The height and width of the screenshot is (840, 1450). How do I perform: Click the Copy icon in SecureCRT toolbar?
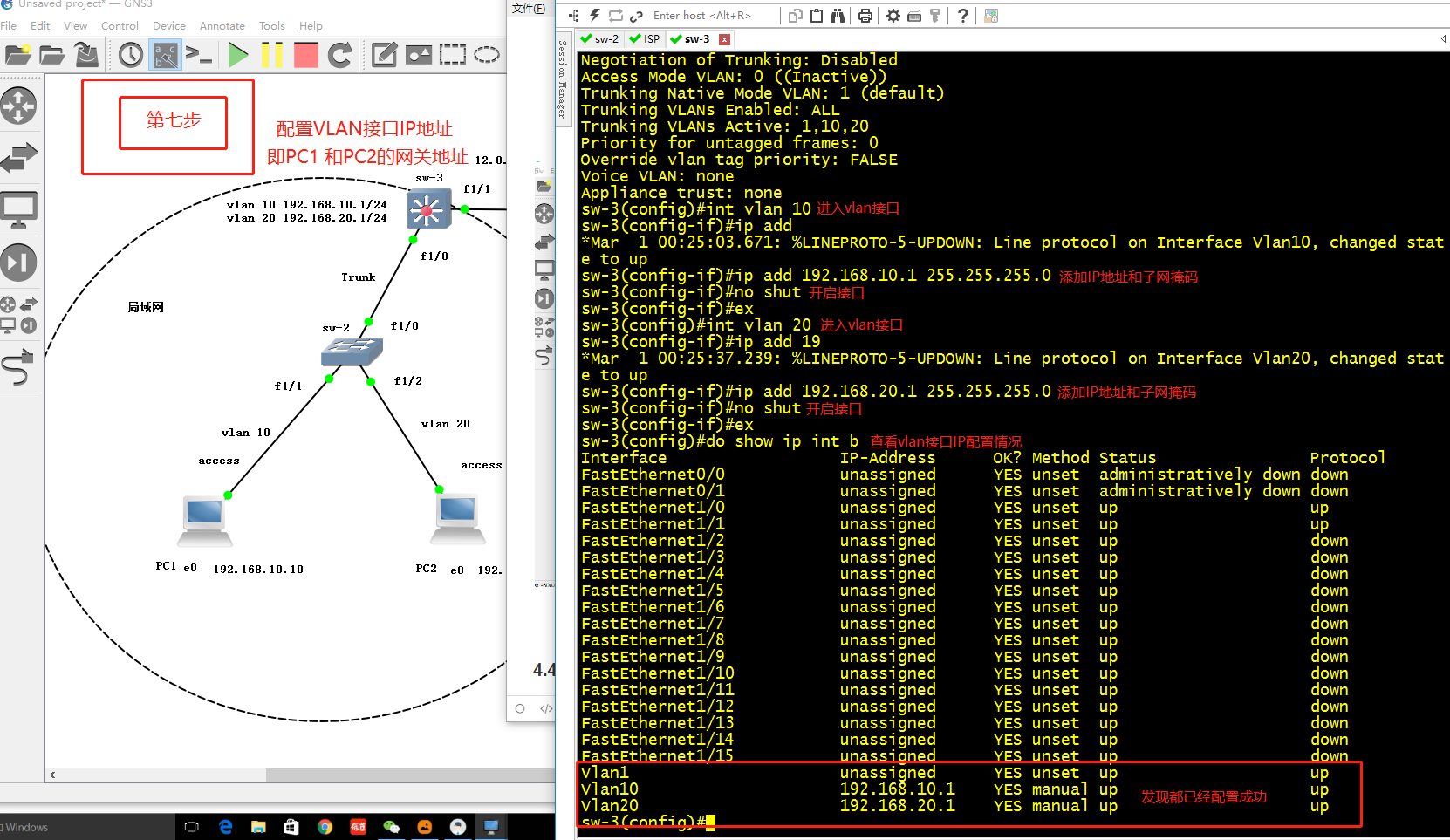tap(796, 16)
